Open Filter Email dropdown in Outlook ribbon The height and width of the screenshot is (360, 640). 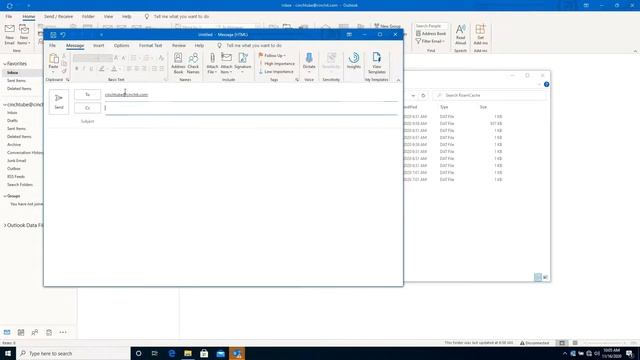[430, 41]
